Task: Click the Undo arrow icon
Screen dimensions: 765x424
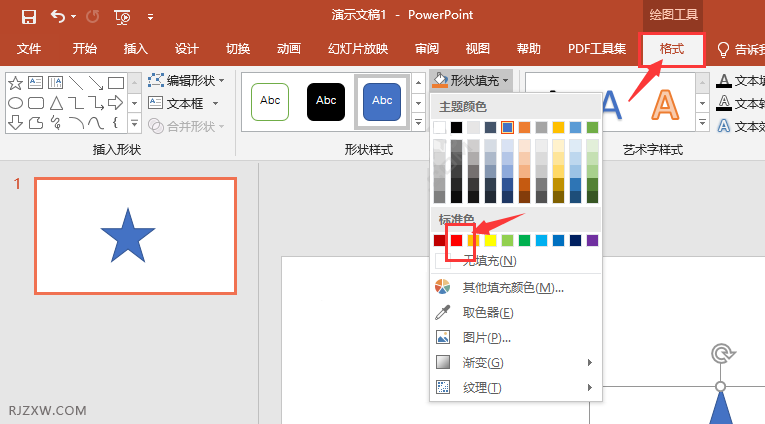Action: coord(57,16)
